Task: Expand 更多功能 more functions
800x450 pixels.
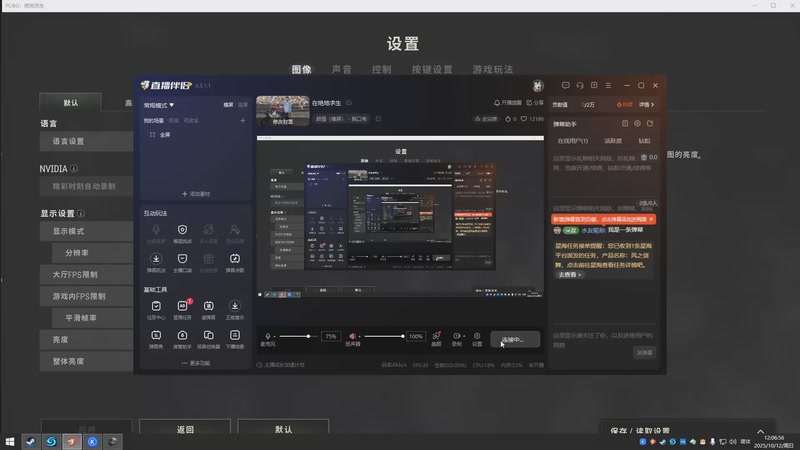Action: tap(196, 363)
